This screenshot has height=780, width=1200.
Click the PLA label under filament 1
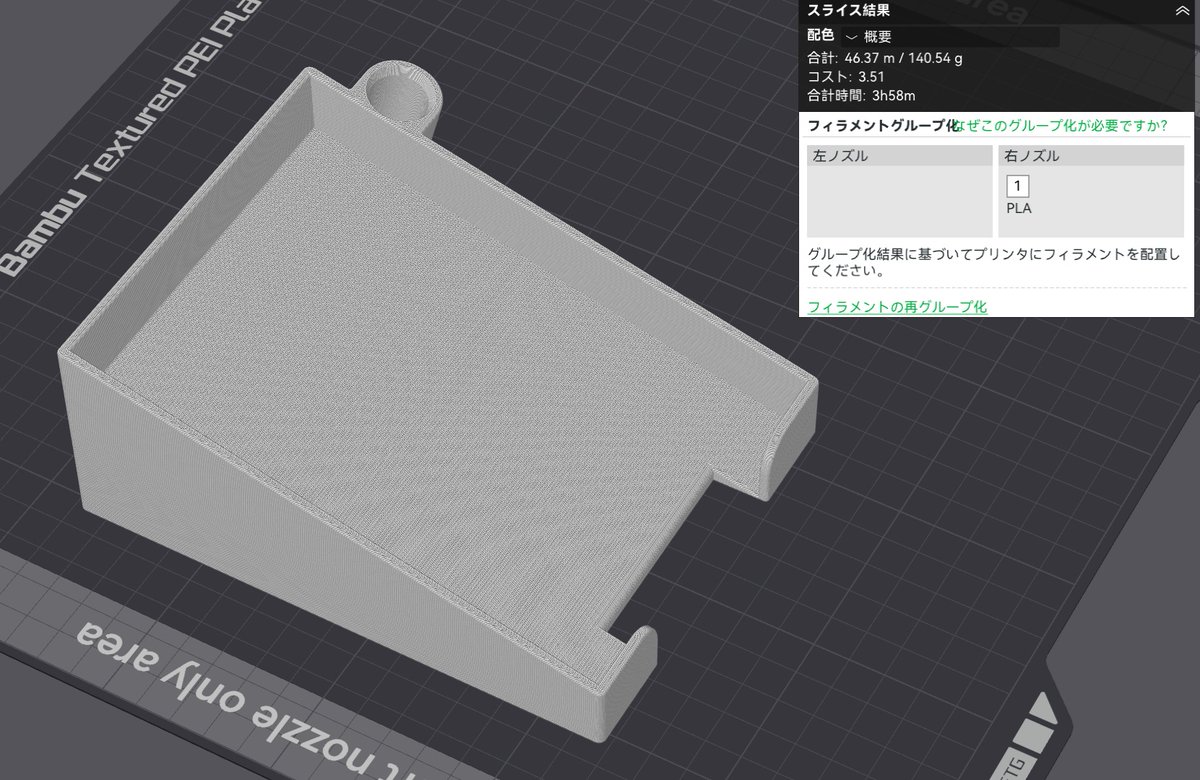(1019, 209)
